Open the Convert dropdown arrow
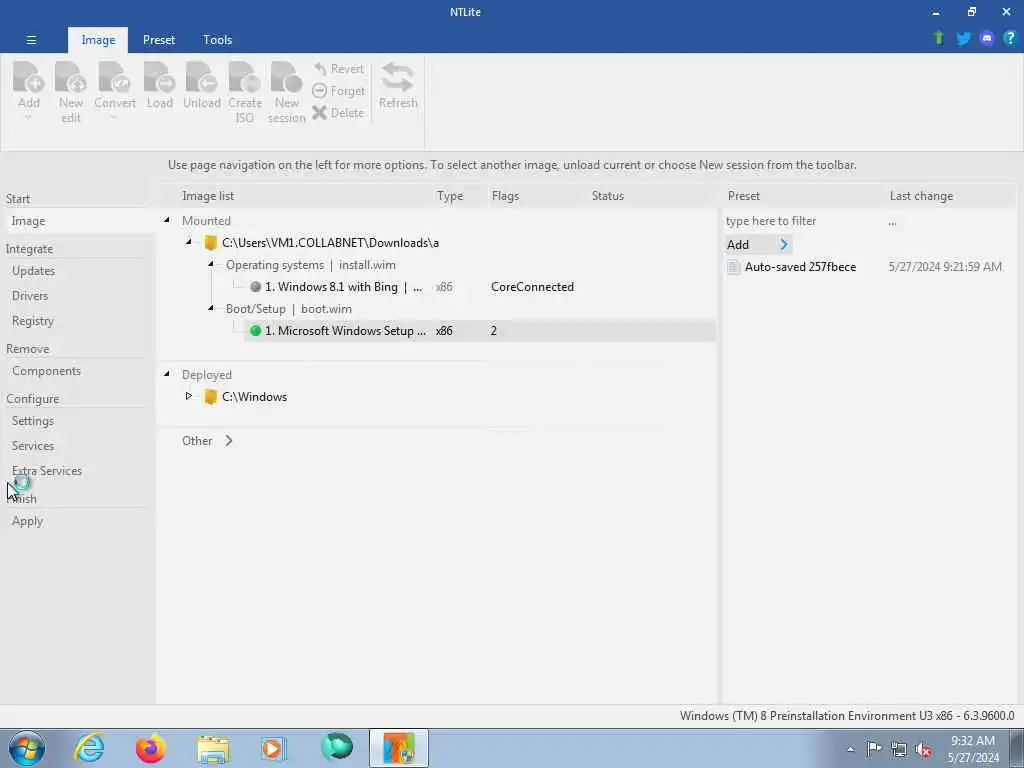 (114, 118)
